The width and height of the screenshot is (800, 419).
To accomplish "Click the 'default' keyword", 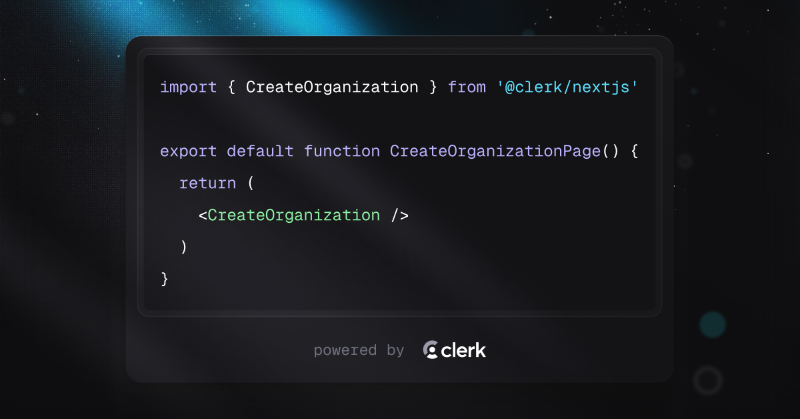I will click(260, 151).
